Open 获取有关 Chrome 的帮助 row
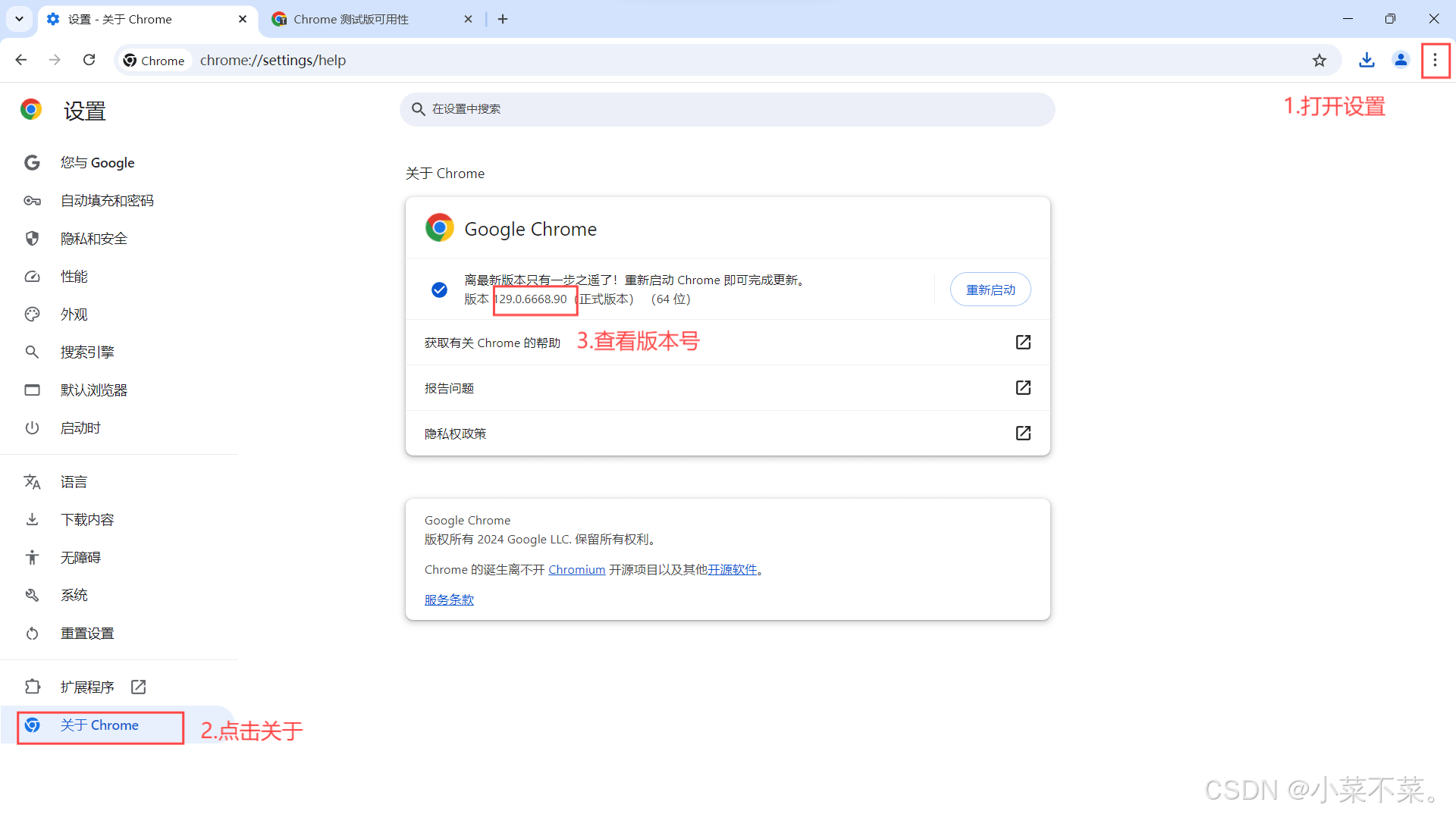The image size is (1456, 814). pos(727,343)
